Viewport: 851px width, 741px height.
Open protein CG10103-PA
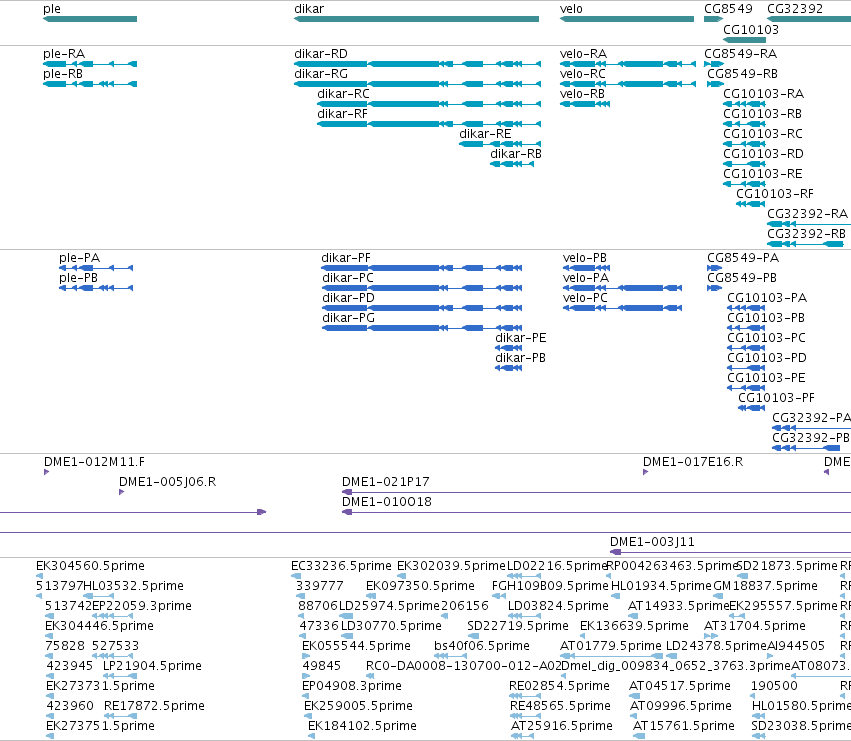tap(767, 298)
